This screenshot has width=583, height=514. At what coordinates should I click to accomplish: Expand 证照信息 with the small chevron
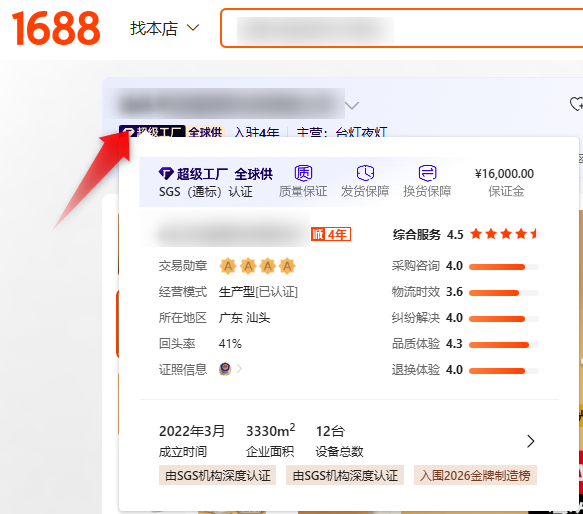coord(239,369)
